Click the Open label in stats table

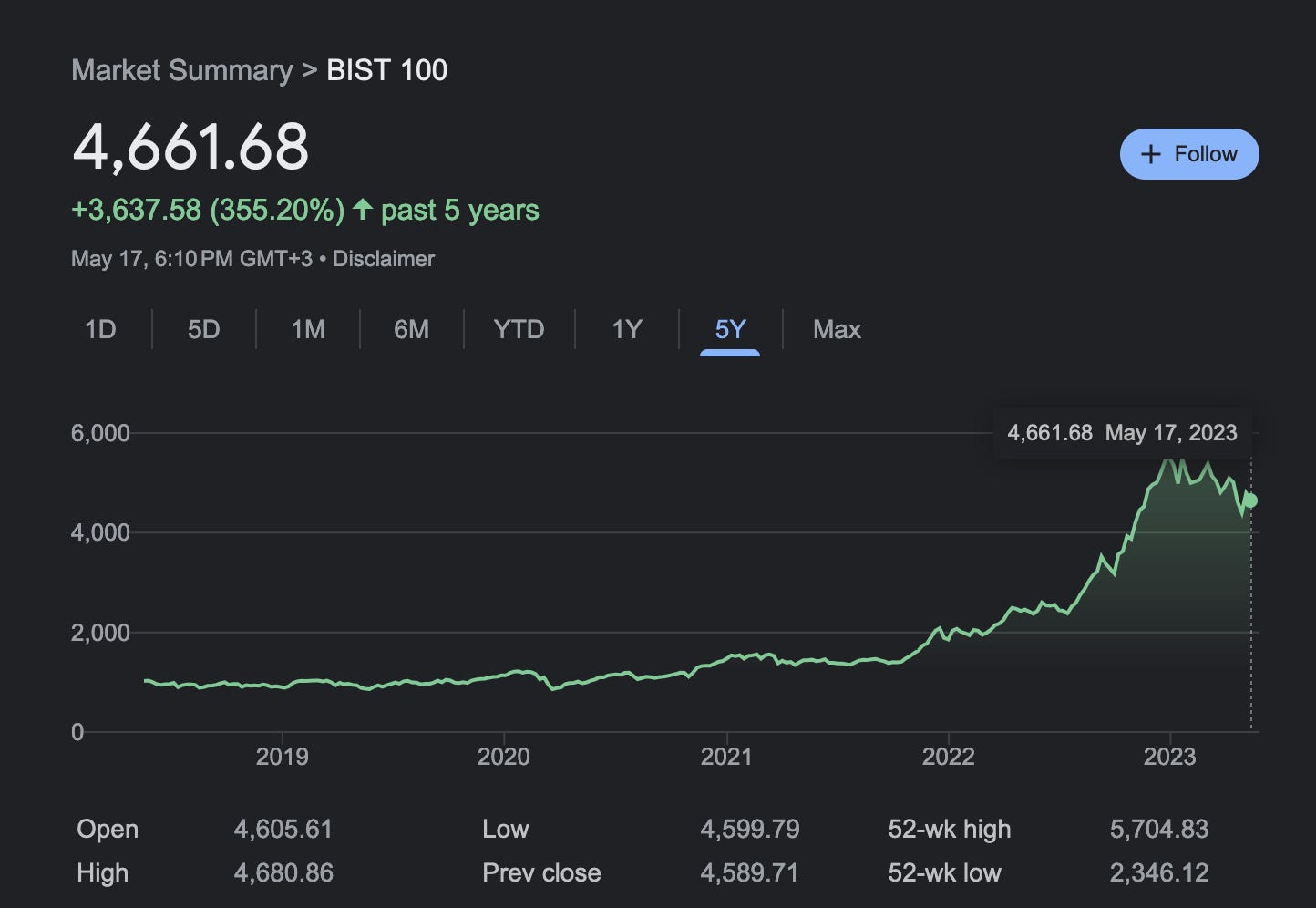tap(108, 830)
